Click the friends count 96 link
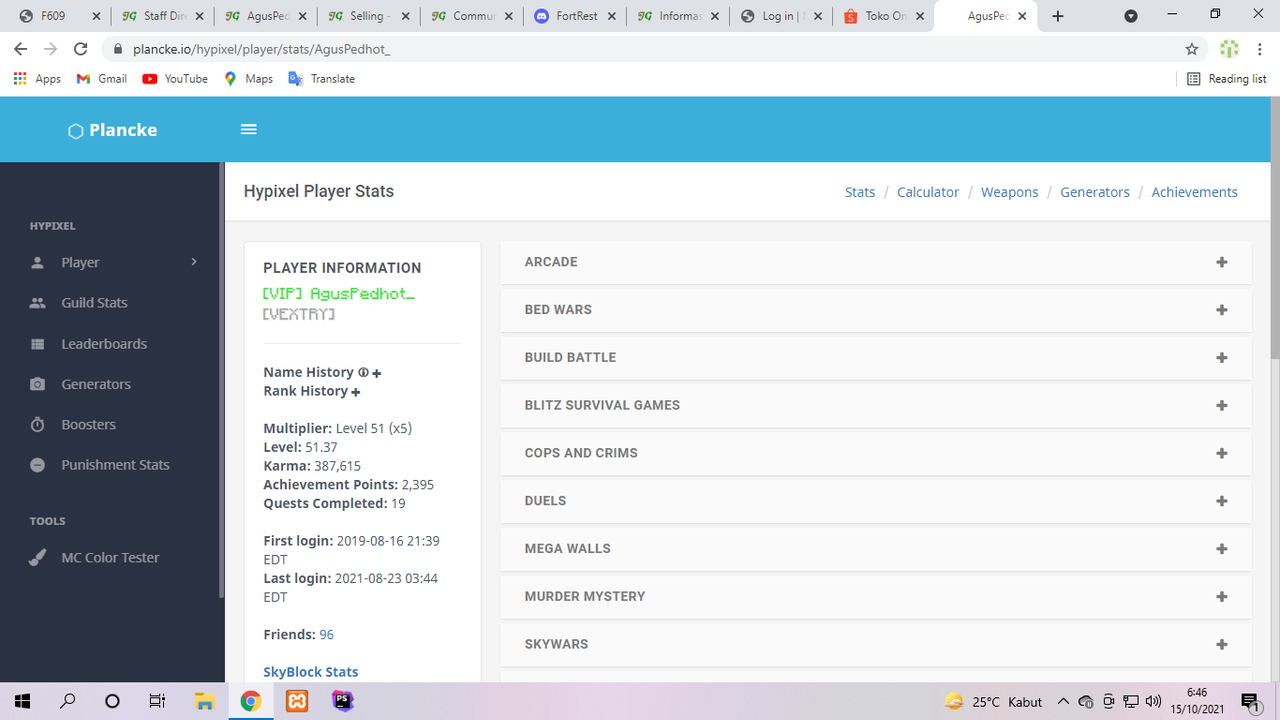The height and width of the screenshot is (720, 1280). 327,635
